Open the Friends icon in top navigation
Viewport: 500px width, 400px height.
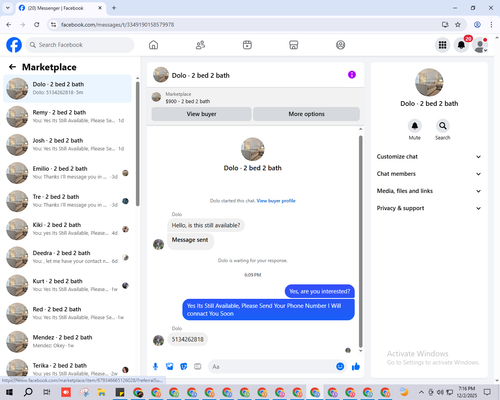click(200, 45)
